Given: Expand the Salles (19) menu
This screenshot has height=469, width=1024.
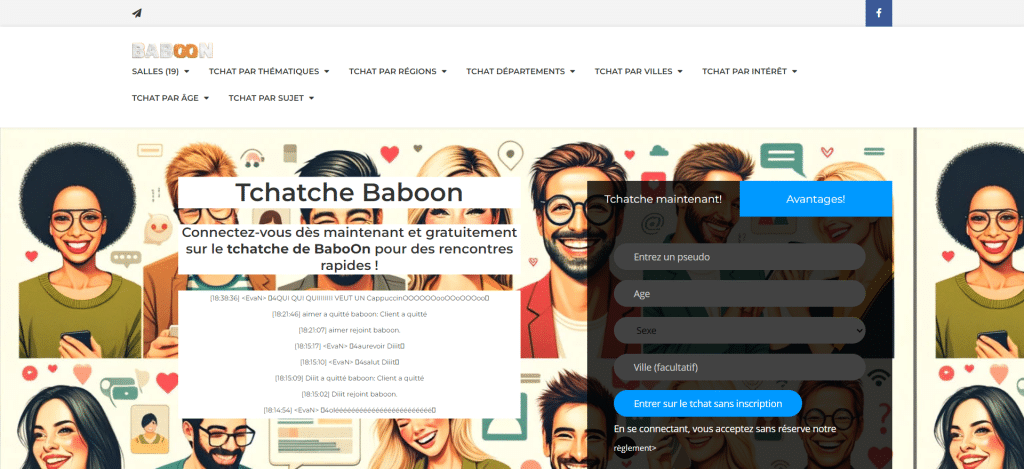Looking at the screenshot, I should click(x=160, y=71).
